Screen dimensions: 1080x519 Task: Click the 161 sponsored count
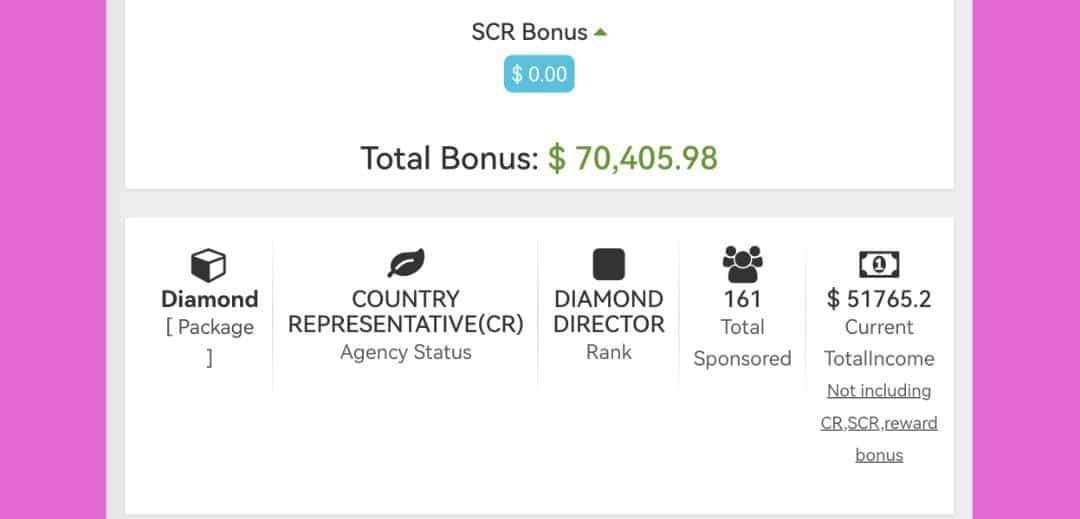point(742,299)
